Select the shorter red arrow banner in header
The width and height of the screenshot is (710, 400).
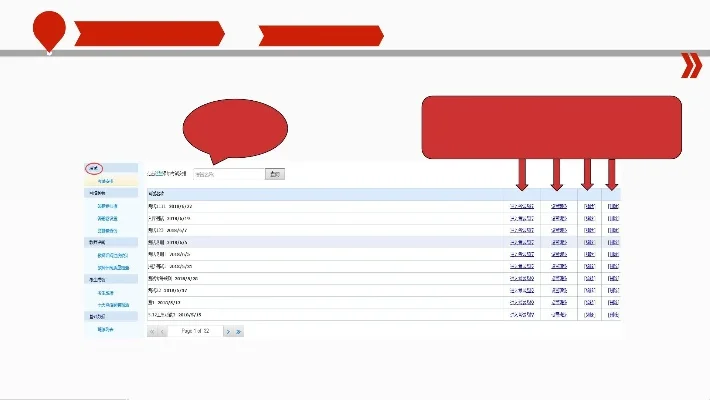pyautogui.click(x=320, y=35)
